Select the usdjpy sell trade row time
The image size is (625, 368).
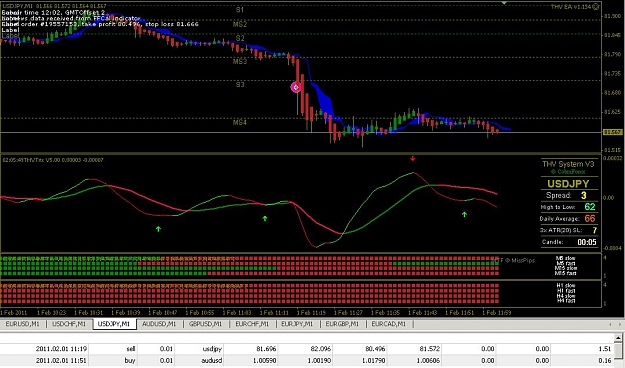pyautogui.click(x=61, y=349)
